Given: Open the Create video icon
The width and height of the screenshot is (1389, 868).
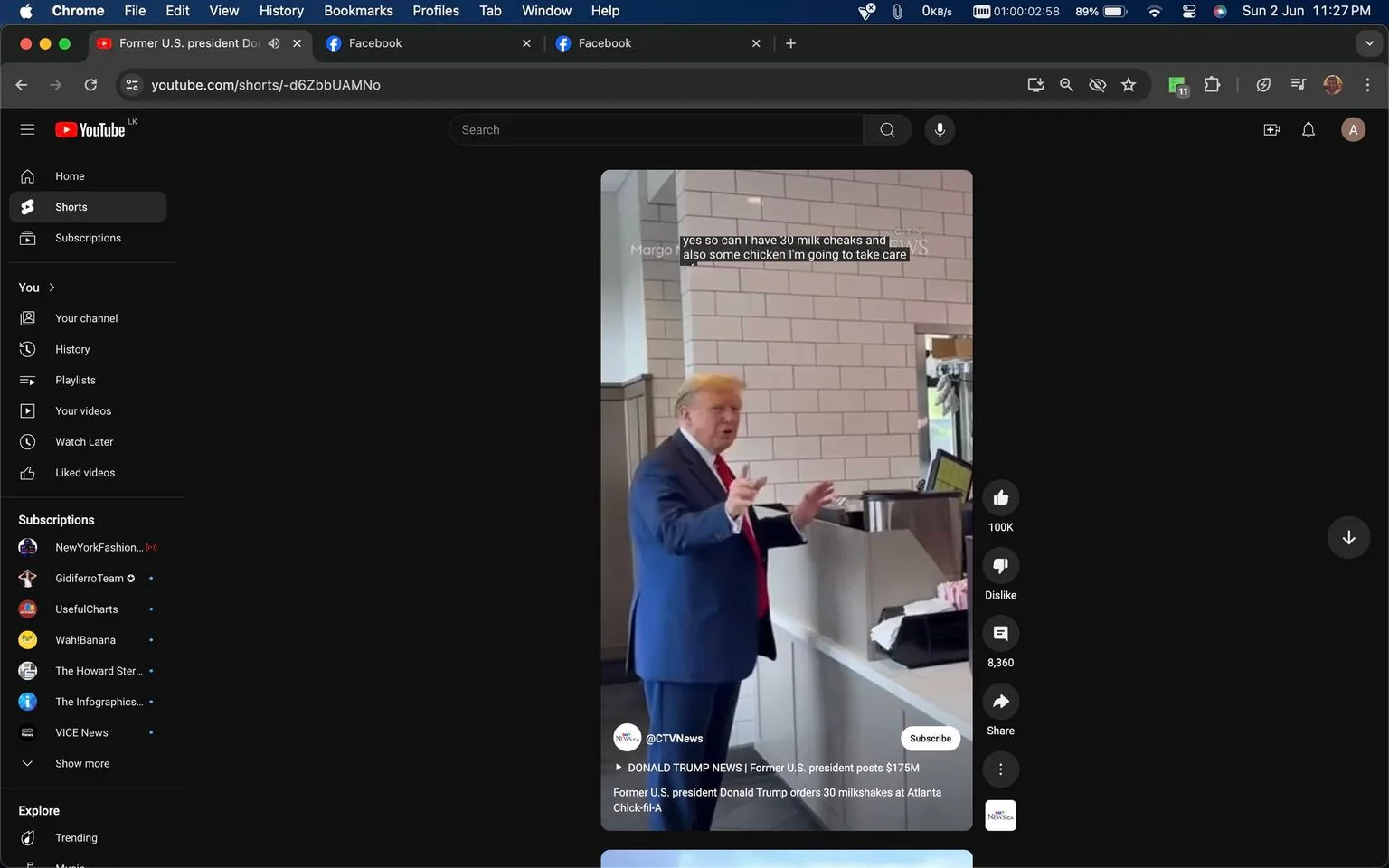Looking at the screenshot, I should click(1271, 129).
